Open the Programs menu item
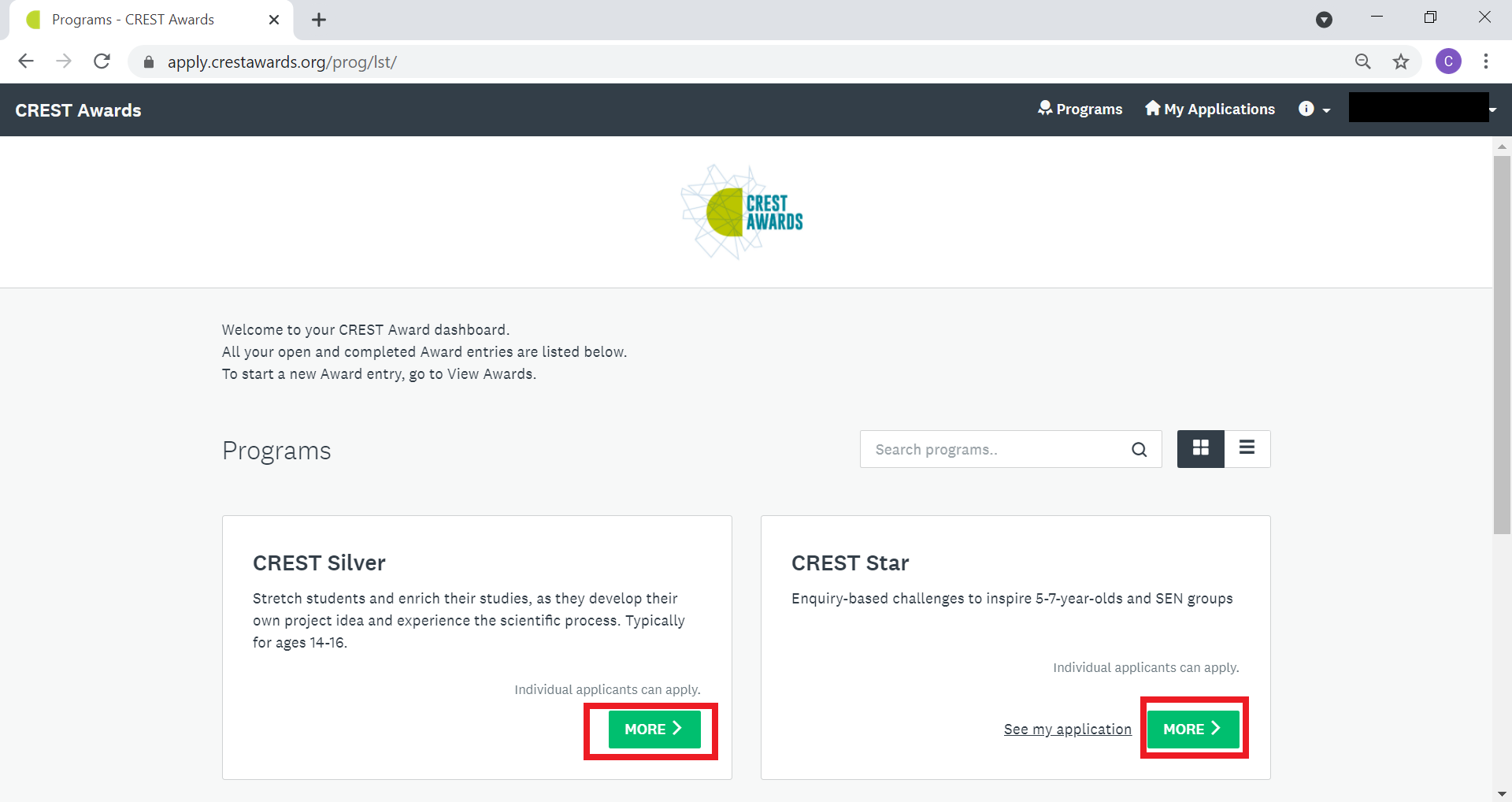Screen dimensions: 1512x802 pyautogui.click(x=1080, y=110)
